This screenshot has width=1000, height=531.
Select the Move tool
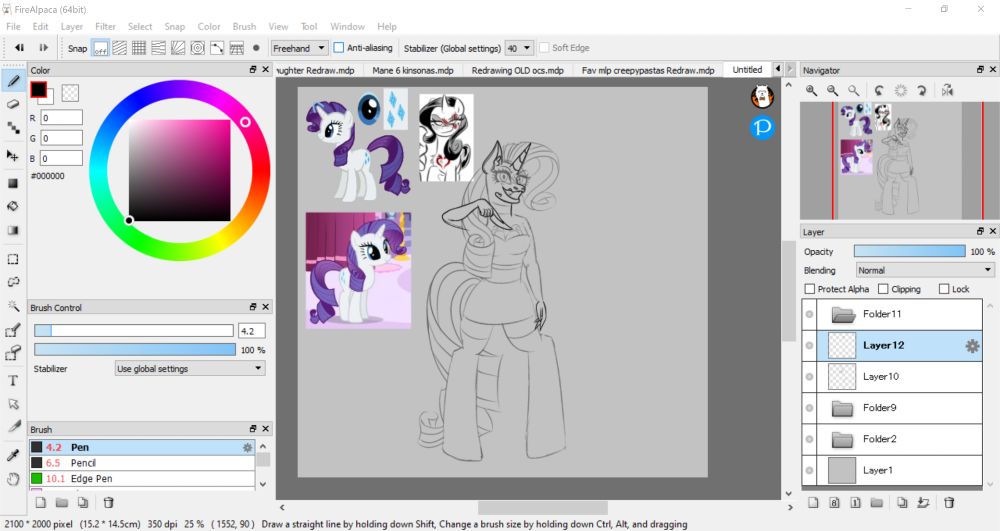point(13,156)
